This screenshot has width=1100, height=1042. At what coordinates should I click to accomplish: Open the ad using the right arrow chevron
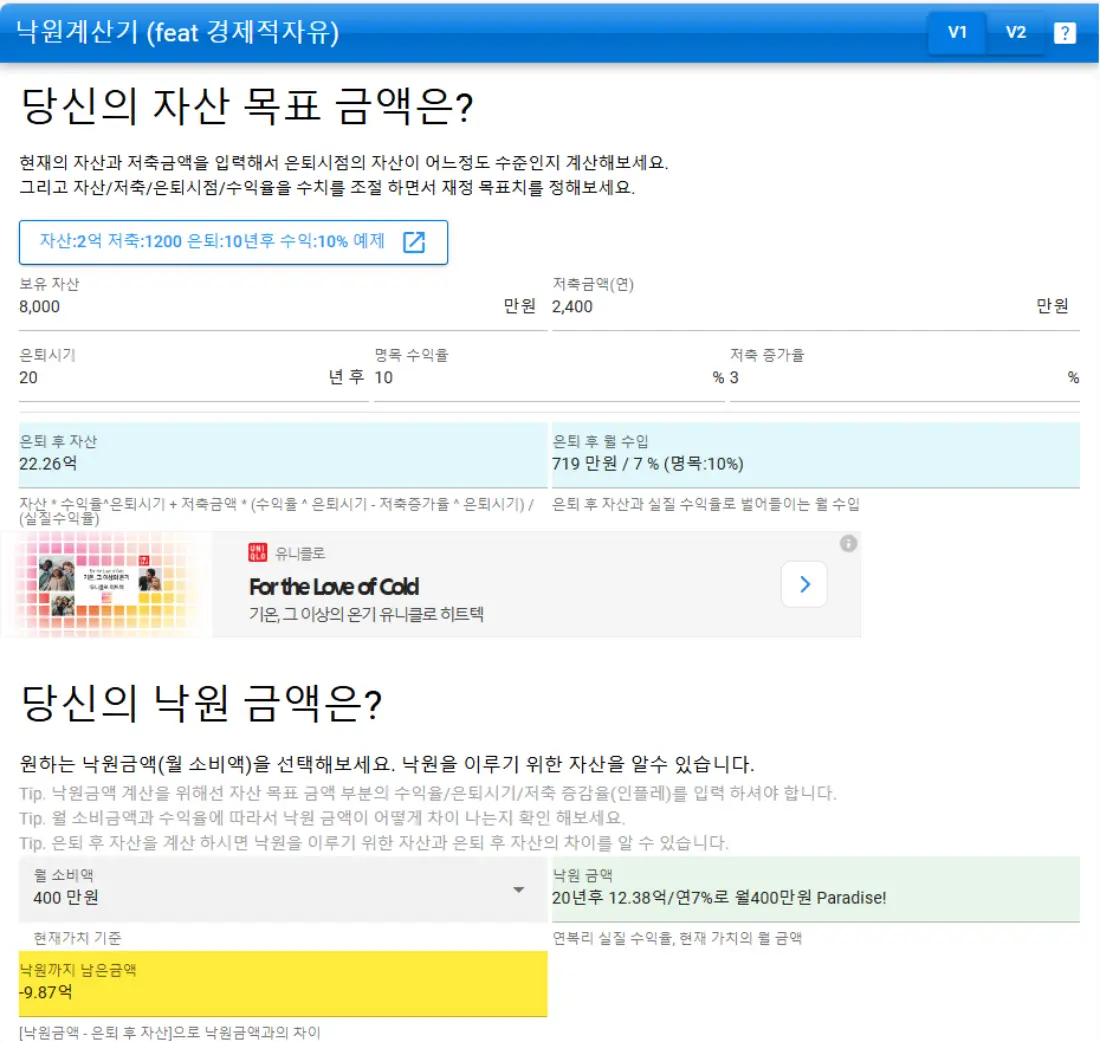pyautogui.click(x=804, y=584)
